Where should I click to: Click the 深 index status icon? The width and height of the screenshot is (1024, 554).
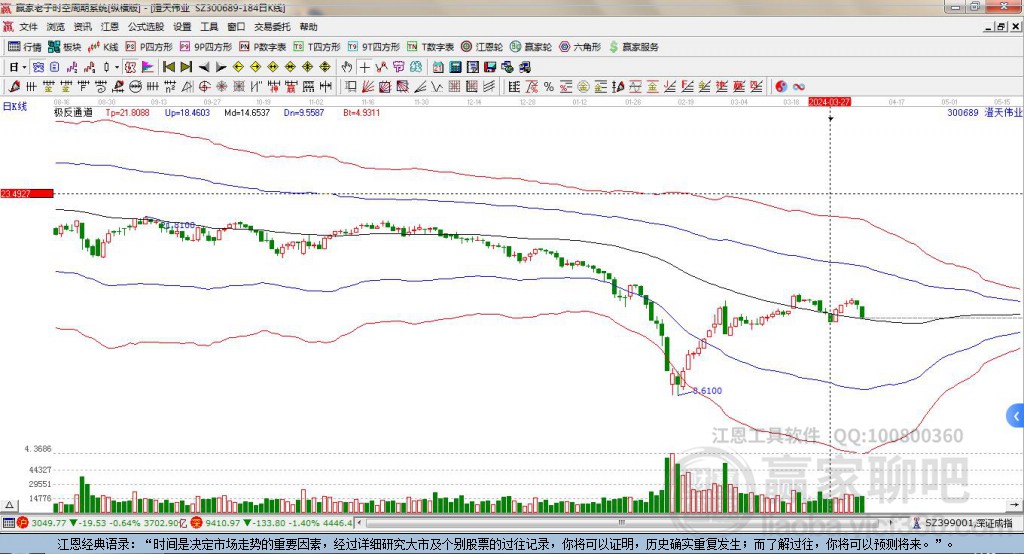[197, 523]
